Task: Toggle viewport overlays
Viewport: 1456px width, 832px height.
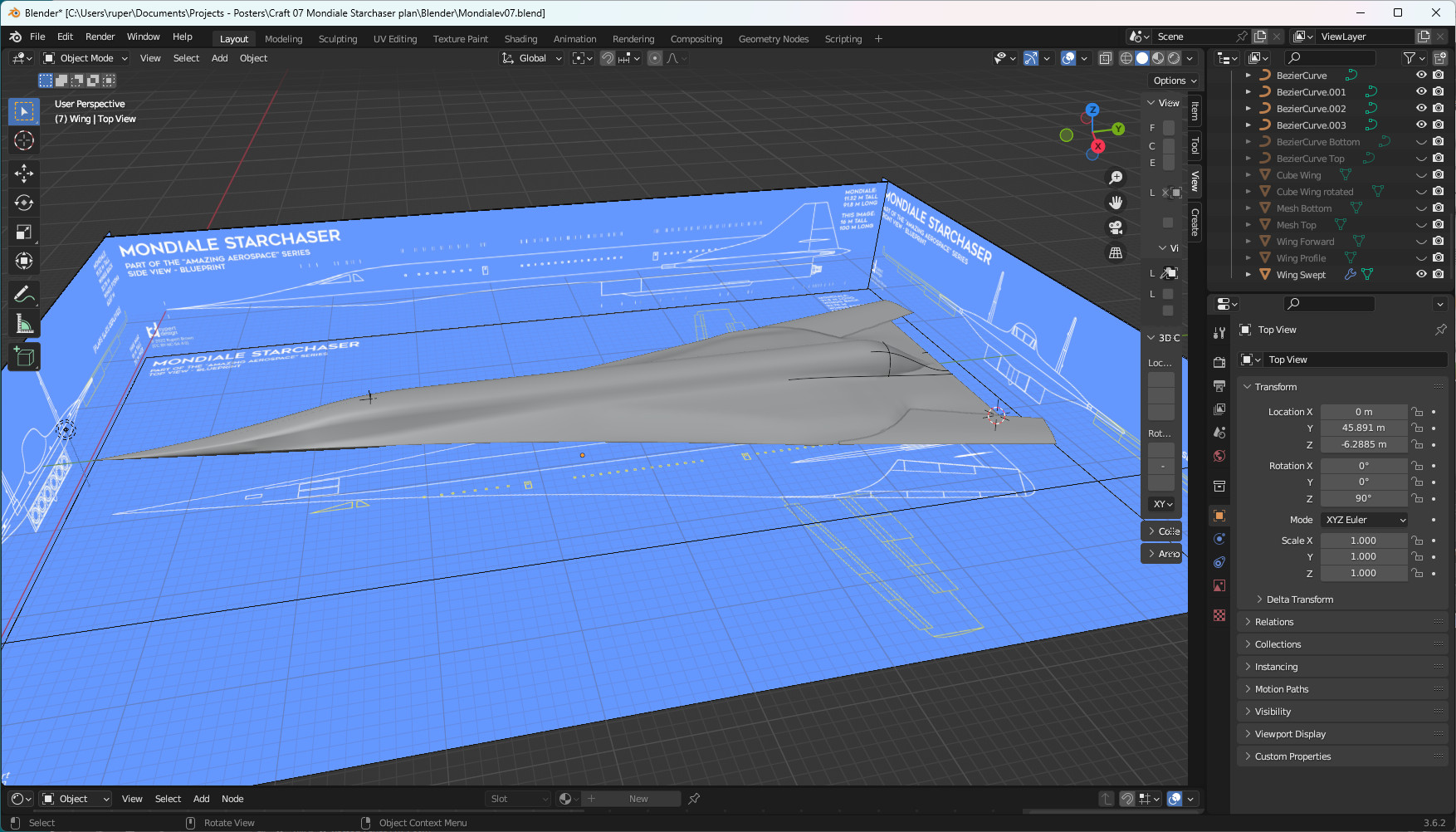Action: (1068, 58)
